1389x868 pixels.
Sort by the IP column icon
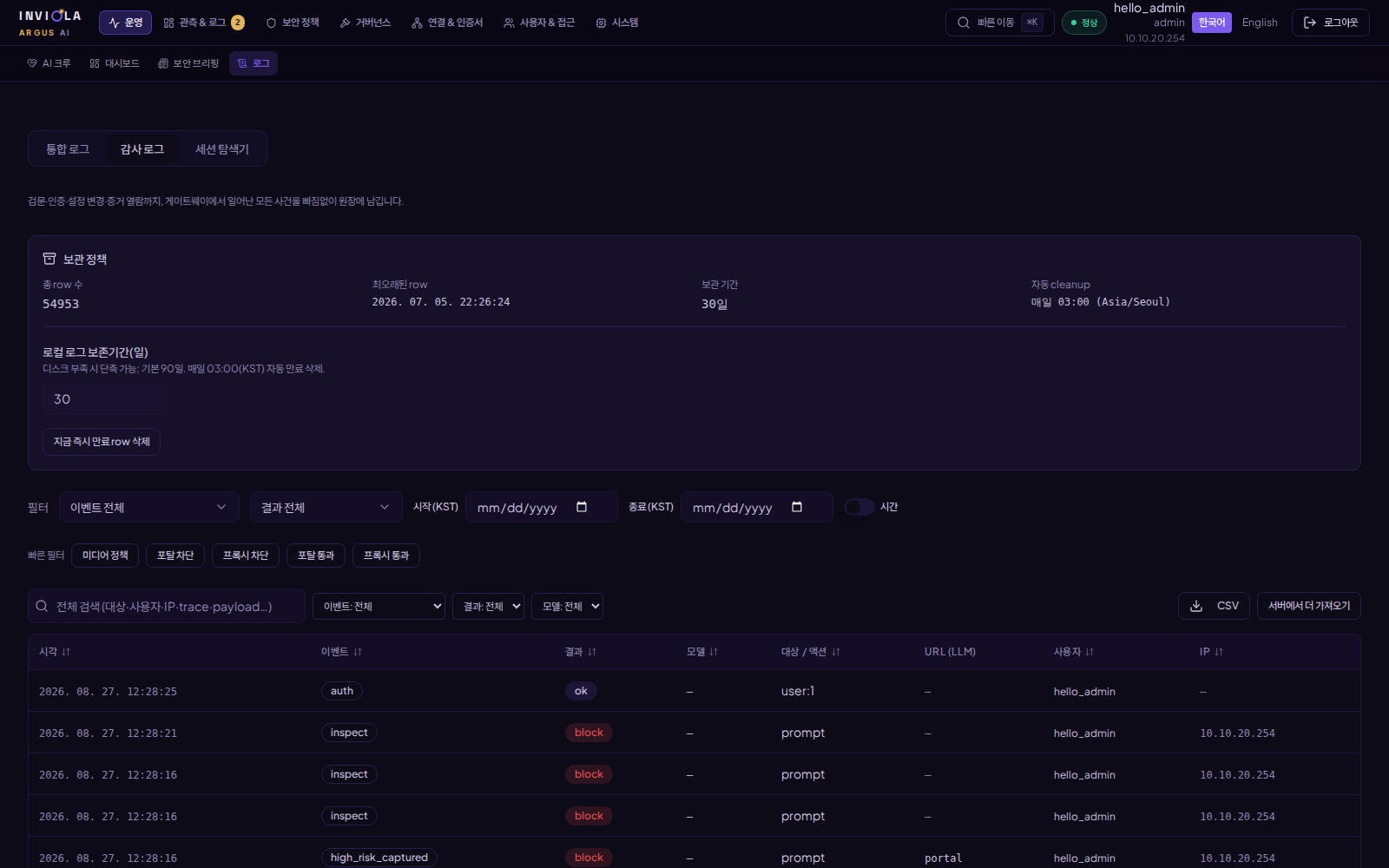[1219, 652]
